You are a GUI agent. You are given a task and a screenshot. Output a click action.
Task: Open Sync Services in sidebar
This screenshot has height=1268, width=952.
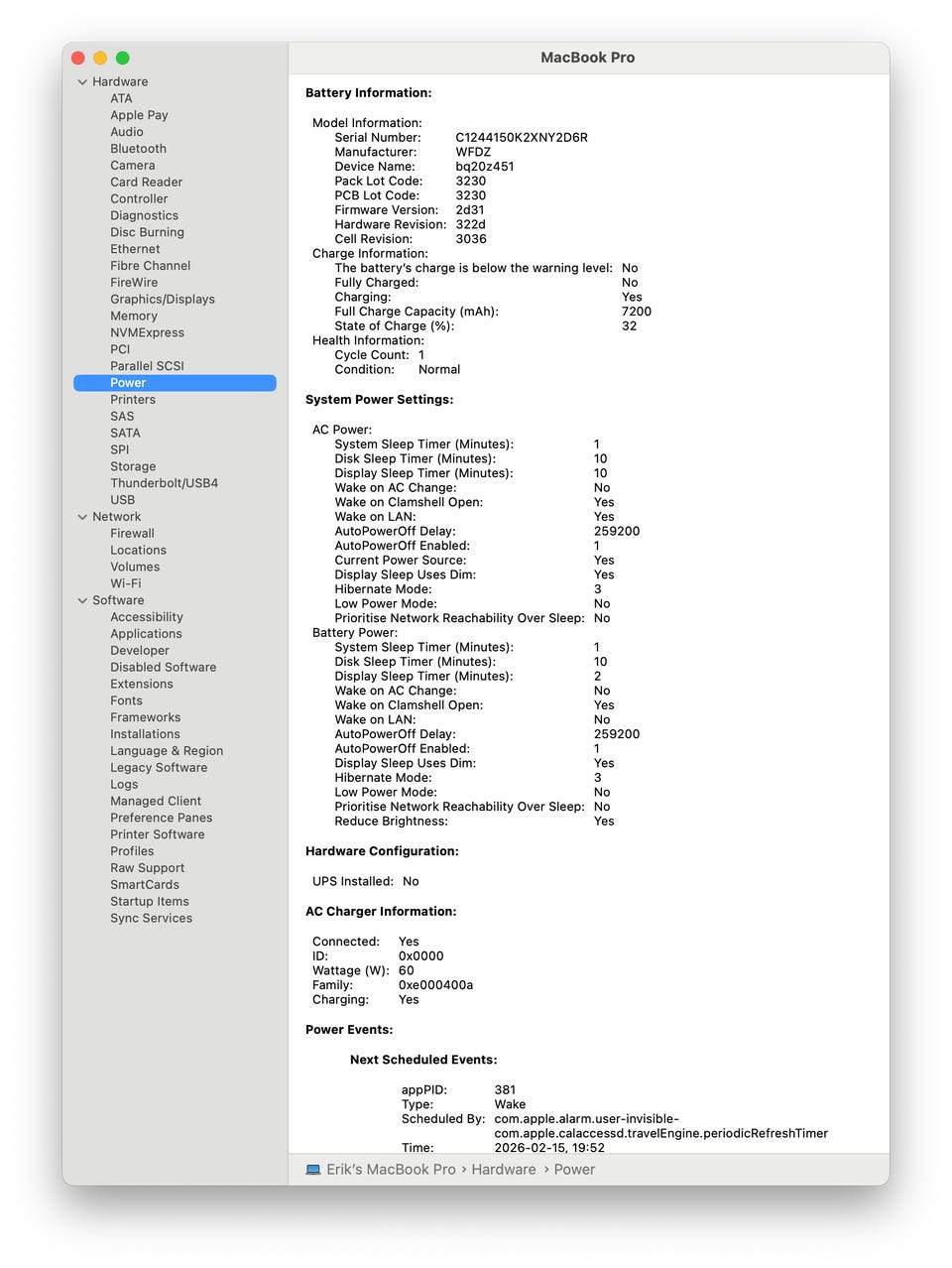click(x=152, y=919)
